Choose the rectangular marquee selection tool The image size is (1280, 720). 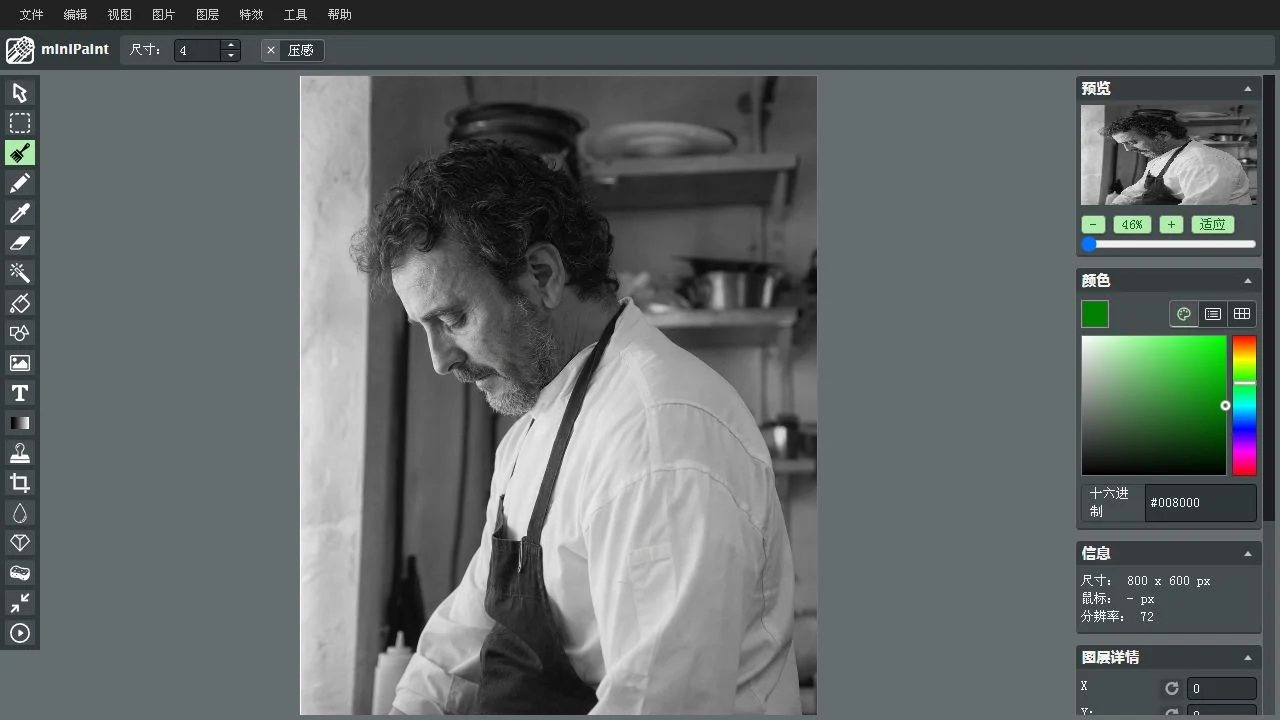[x=20, y=123]
